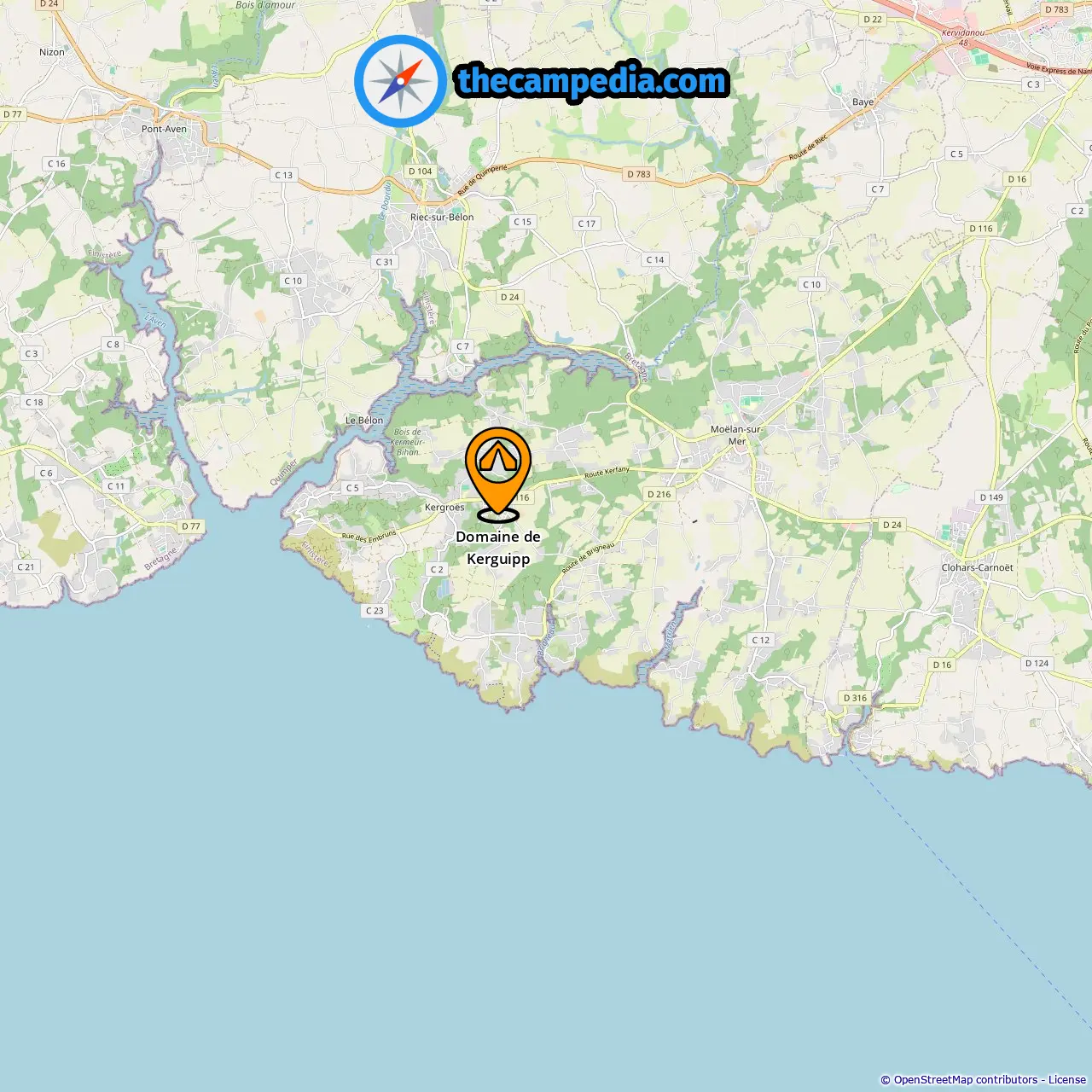1092x1092 pixels.
Task: Click the D 783 road shield near Riec
Action: click(x=639, y=174)
